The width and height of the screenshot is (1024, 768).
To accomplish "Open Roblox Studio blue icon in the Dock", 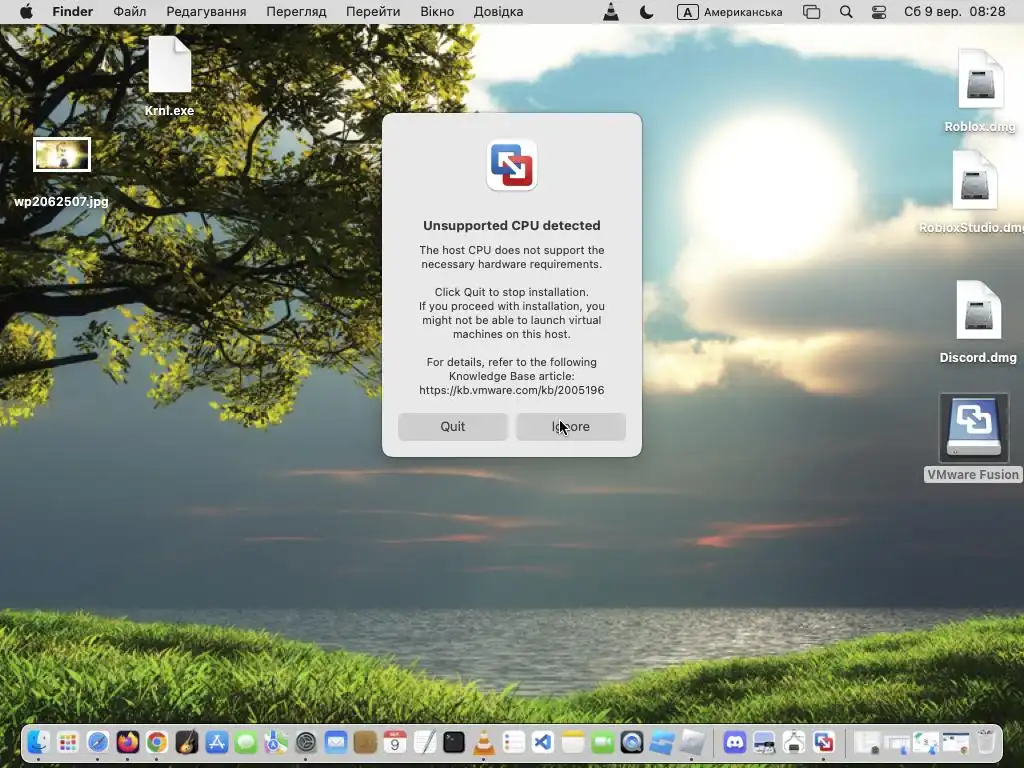I will [x=662, y=743].
